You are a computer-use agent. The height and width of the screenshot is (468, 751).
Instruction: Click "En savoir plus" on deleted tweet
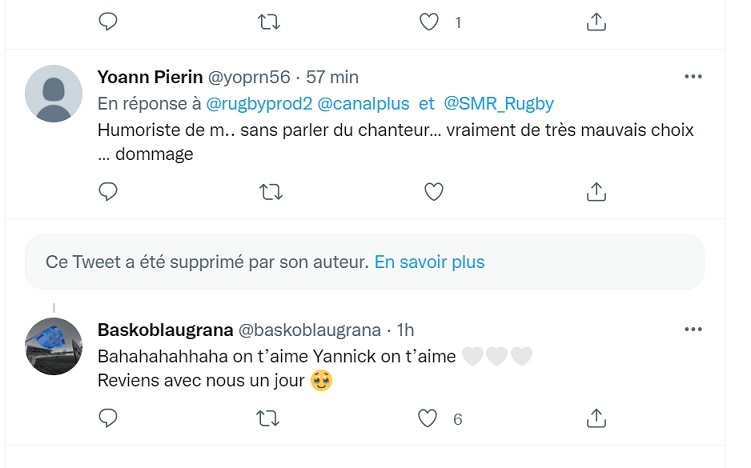(x=429, y=262)
